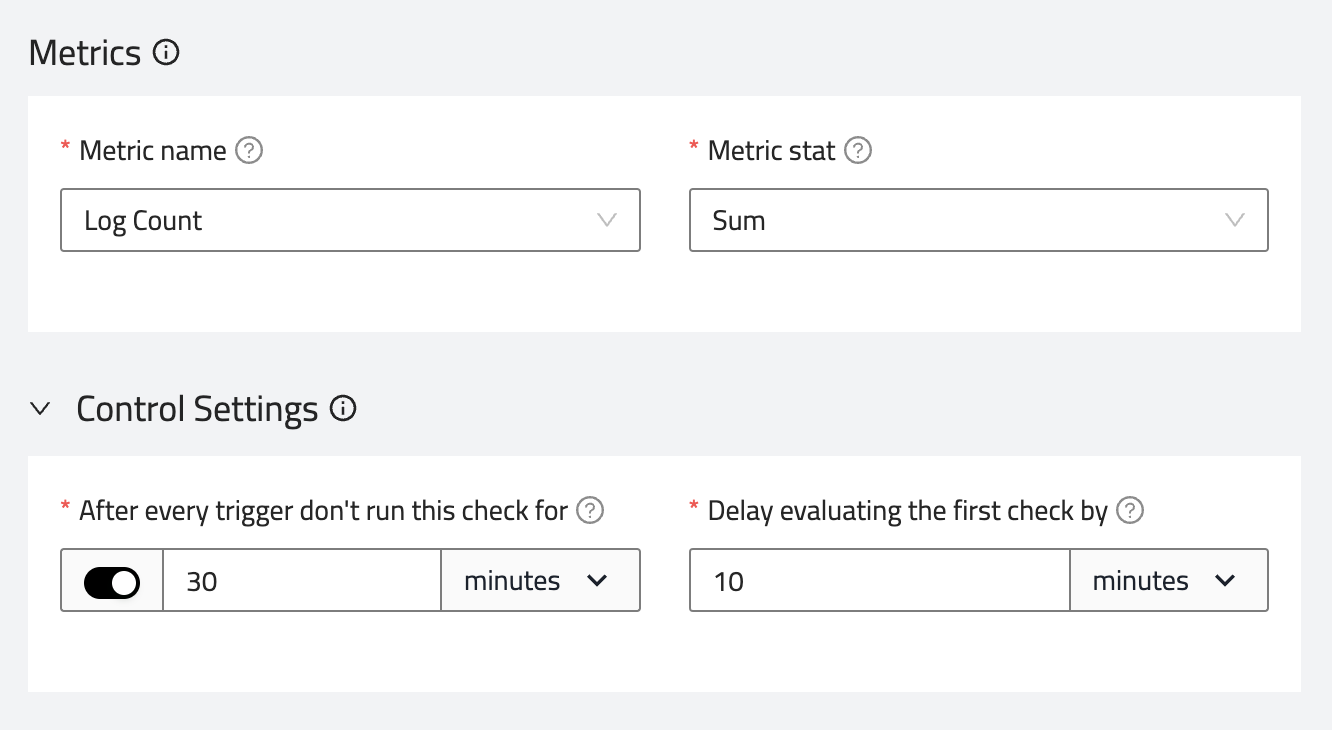Open the Metric name dropdown showing Log Count
The height and width of the screenshot is (730, 1332).
coord(350,220)
